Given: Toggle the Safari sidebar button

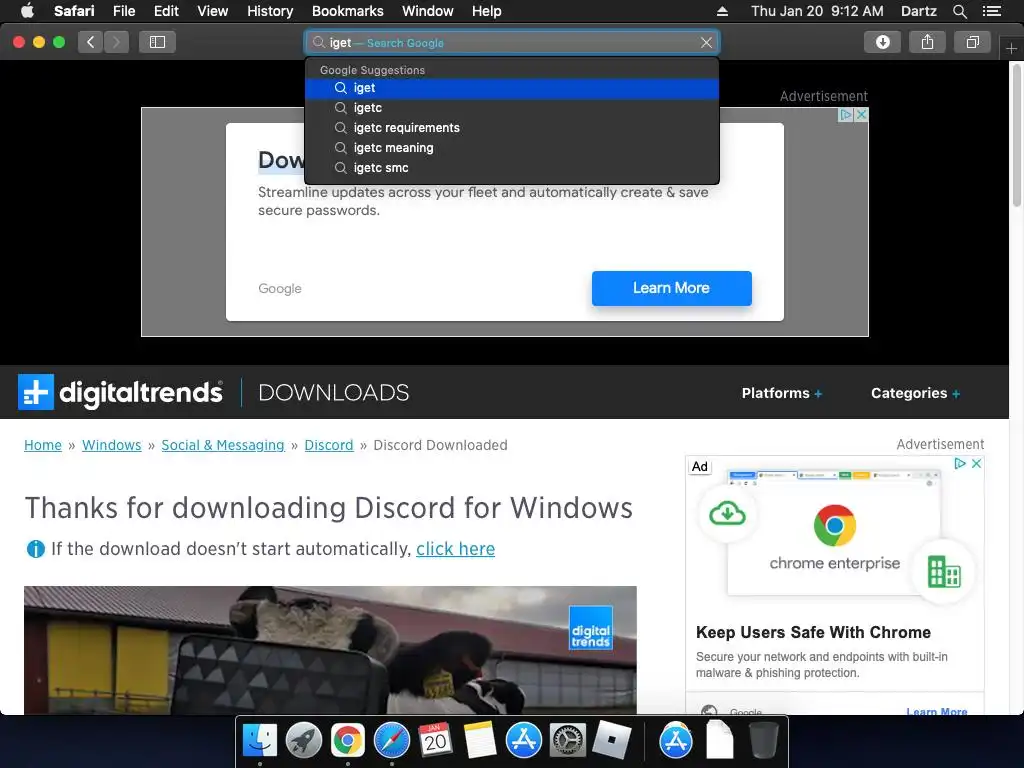Looking at the screenshot, I should click(x=157, y=42).
